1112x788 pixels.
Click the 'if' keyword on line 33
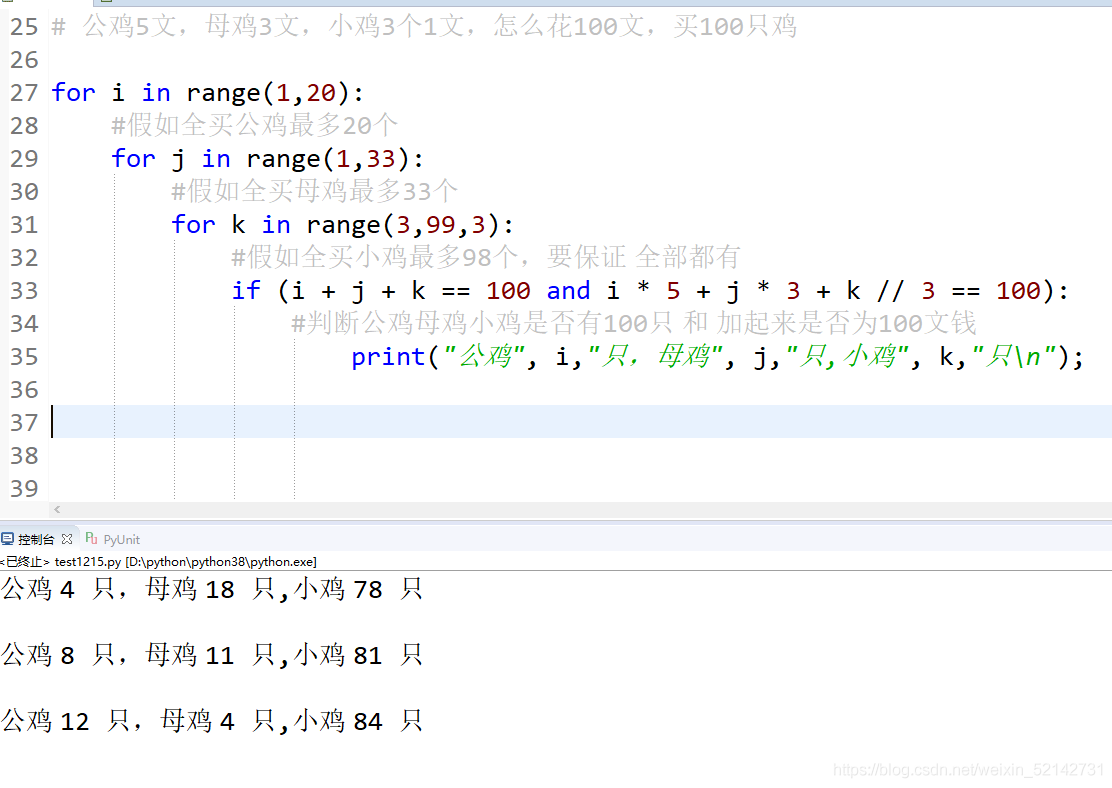point(246,291)
